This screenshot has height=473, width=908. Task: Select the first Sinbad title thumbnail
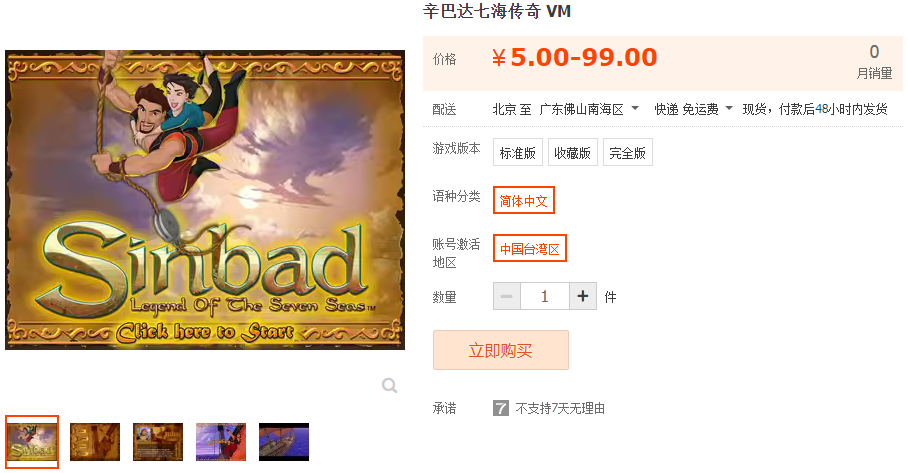[x=32, y=442]
